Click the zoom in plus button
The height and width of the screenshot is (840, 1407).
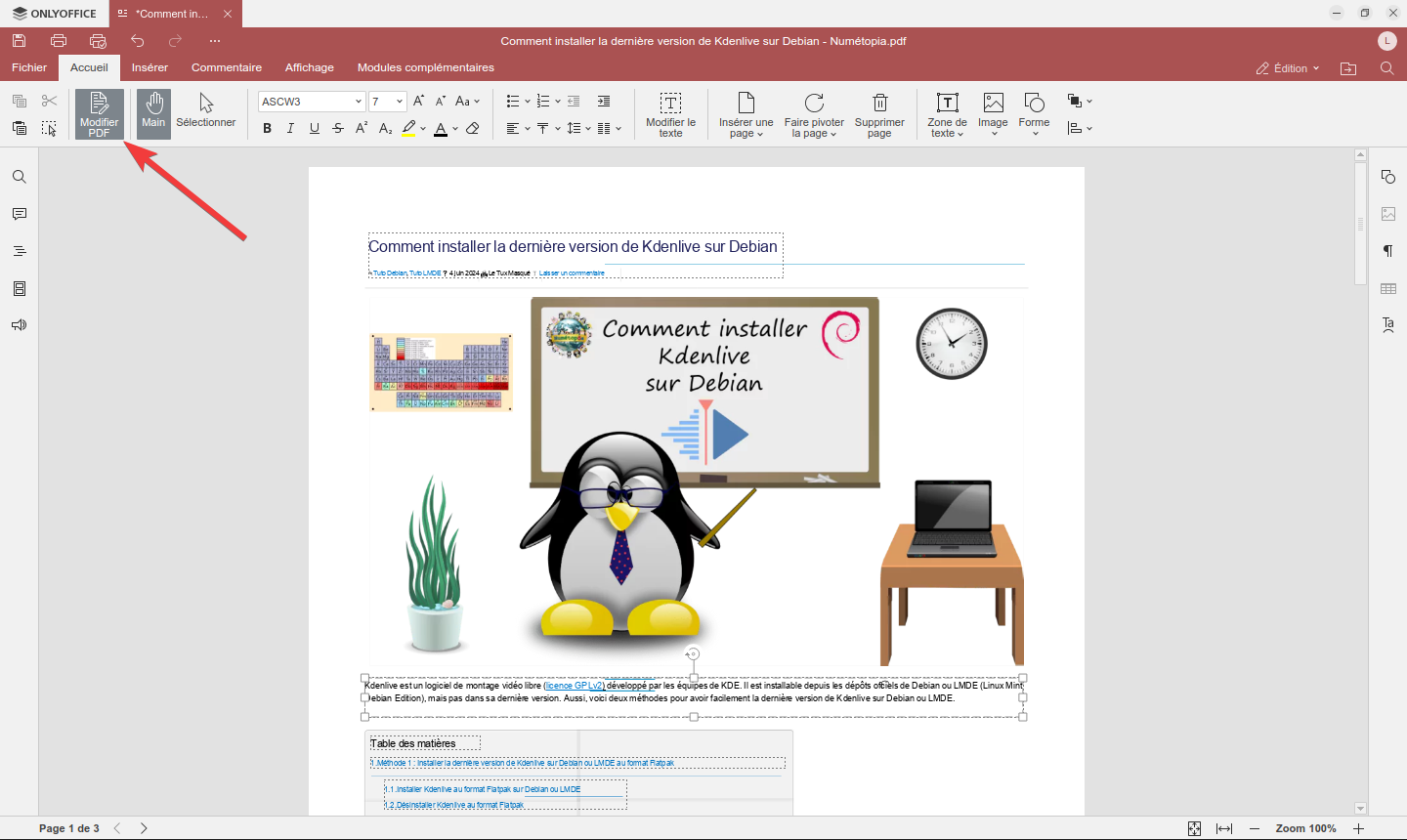click(x=1358, y=828)
